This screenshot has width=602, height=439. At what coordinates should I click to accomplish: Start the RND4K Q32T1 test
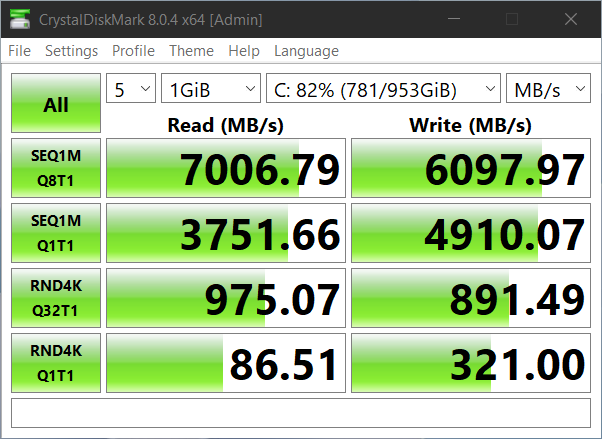56,298
